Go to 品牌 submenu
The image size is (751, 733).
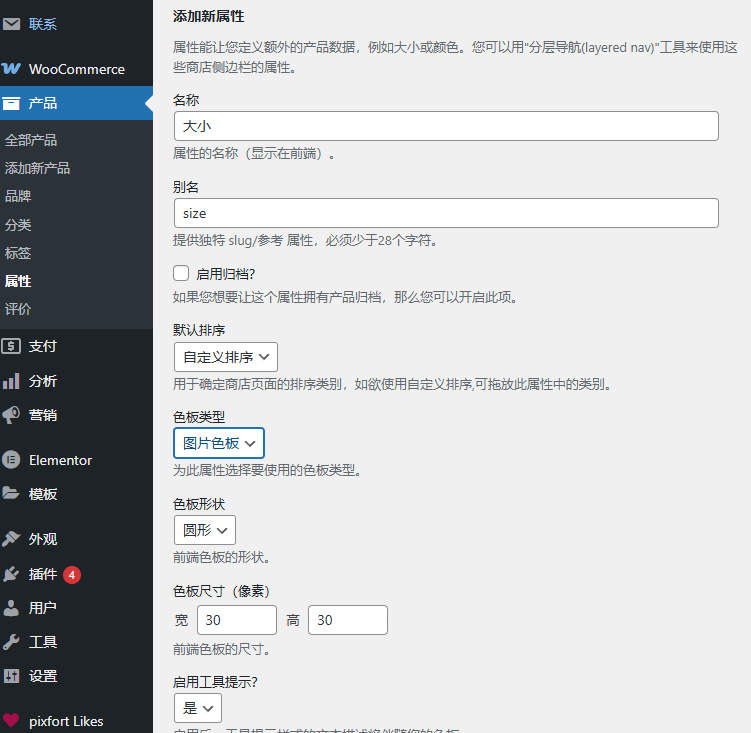click(18, 196)
